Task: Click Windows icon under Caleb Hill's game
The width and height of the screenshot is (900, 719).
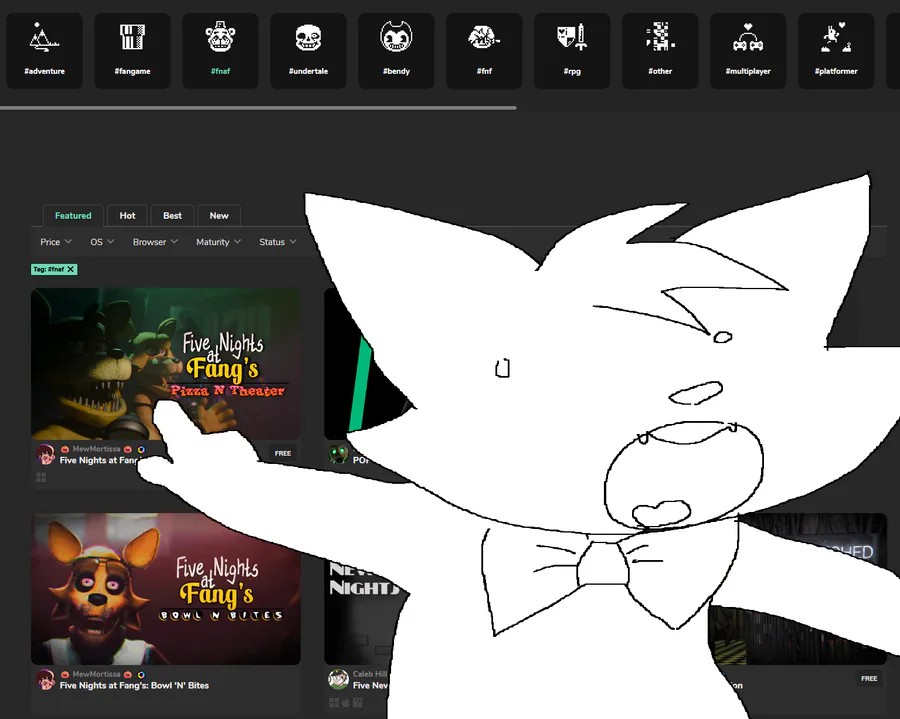Action: point(334,702)
